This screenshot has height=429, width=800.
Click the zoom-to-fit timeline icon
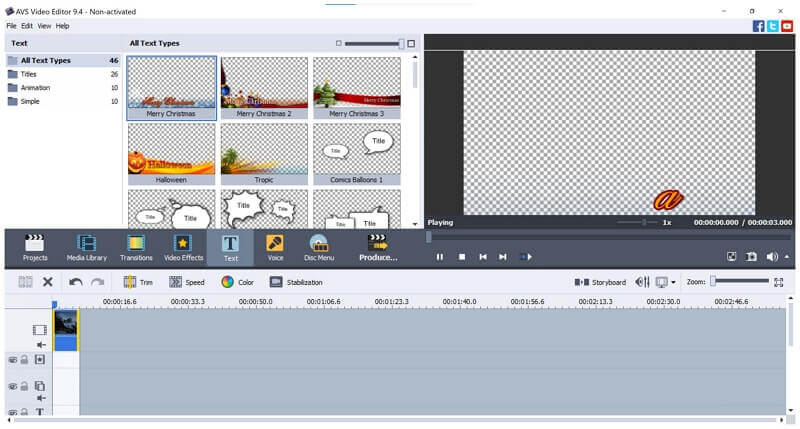(779, 282)
